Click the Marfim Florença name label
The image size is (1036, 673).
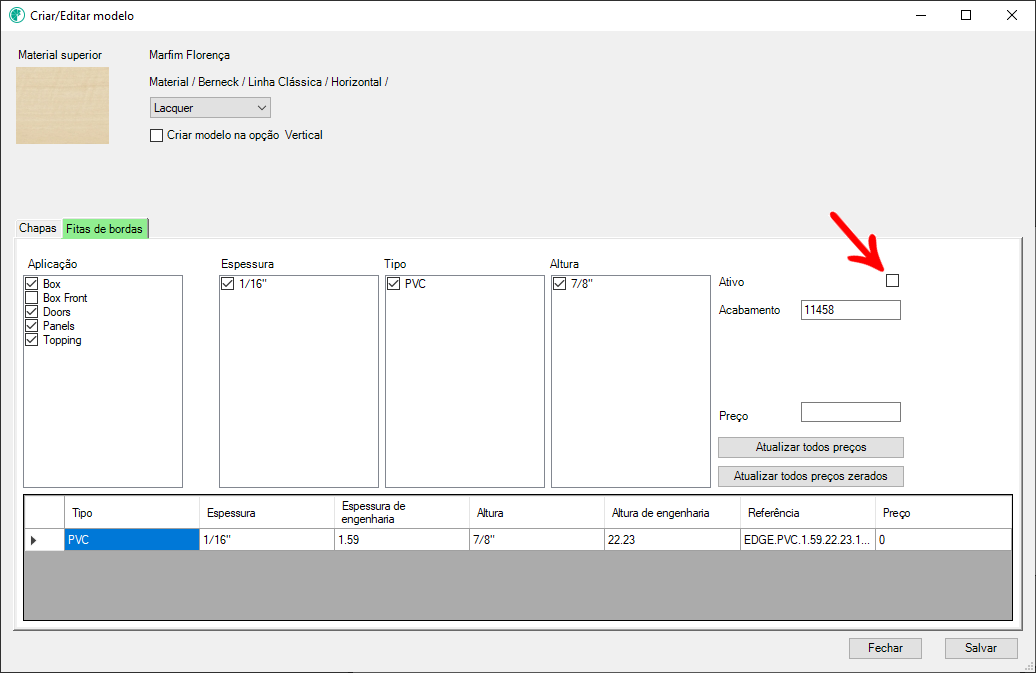point(190,55)
